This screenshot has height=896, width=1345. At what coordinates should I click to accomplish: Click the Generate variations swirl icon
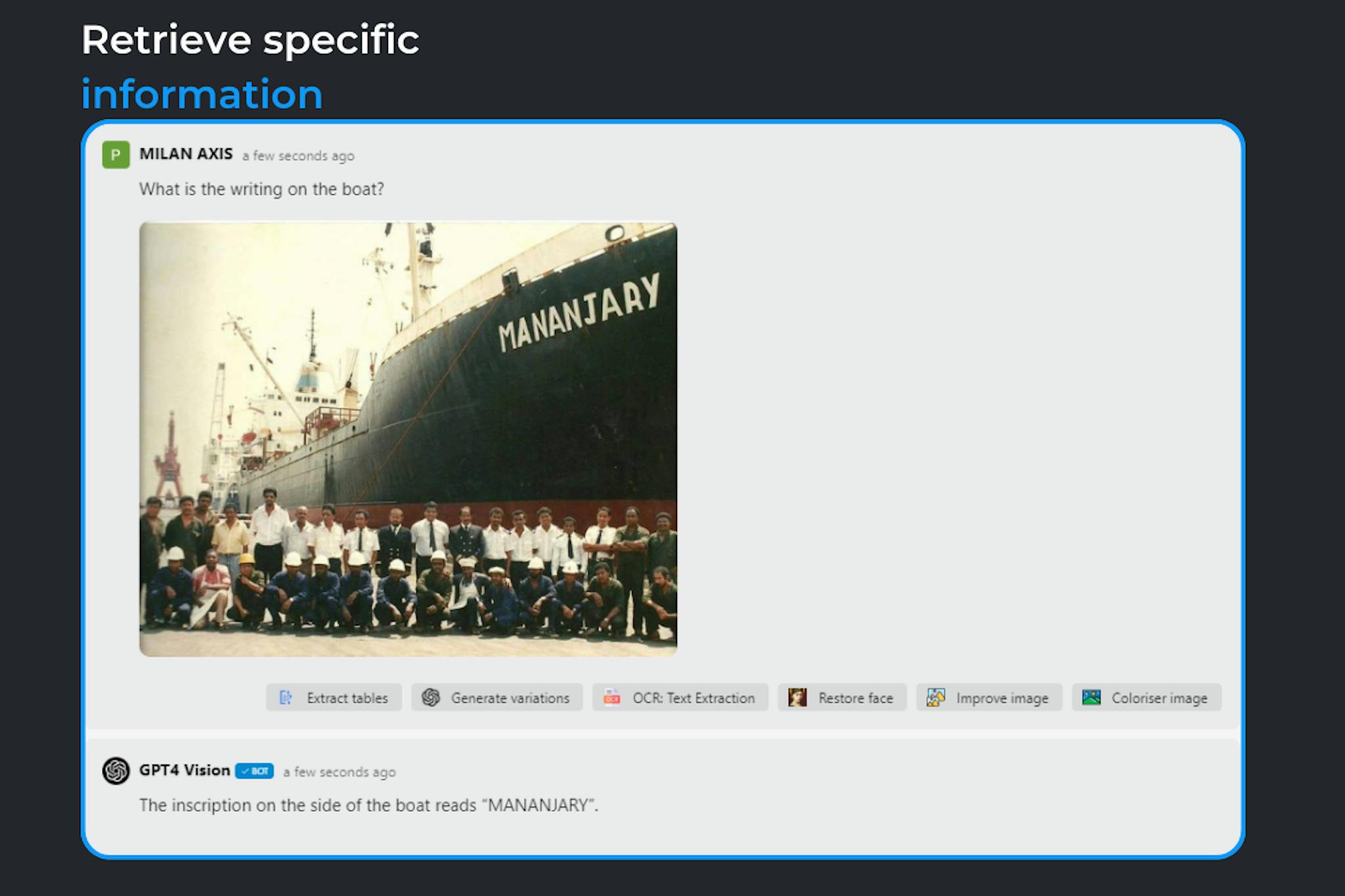point(431,698)
